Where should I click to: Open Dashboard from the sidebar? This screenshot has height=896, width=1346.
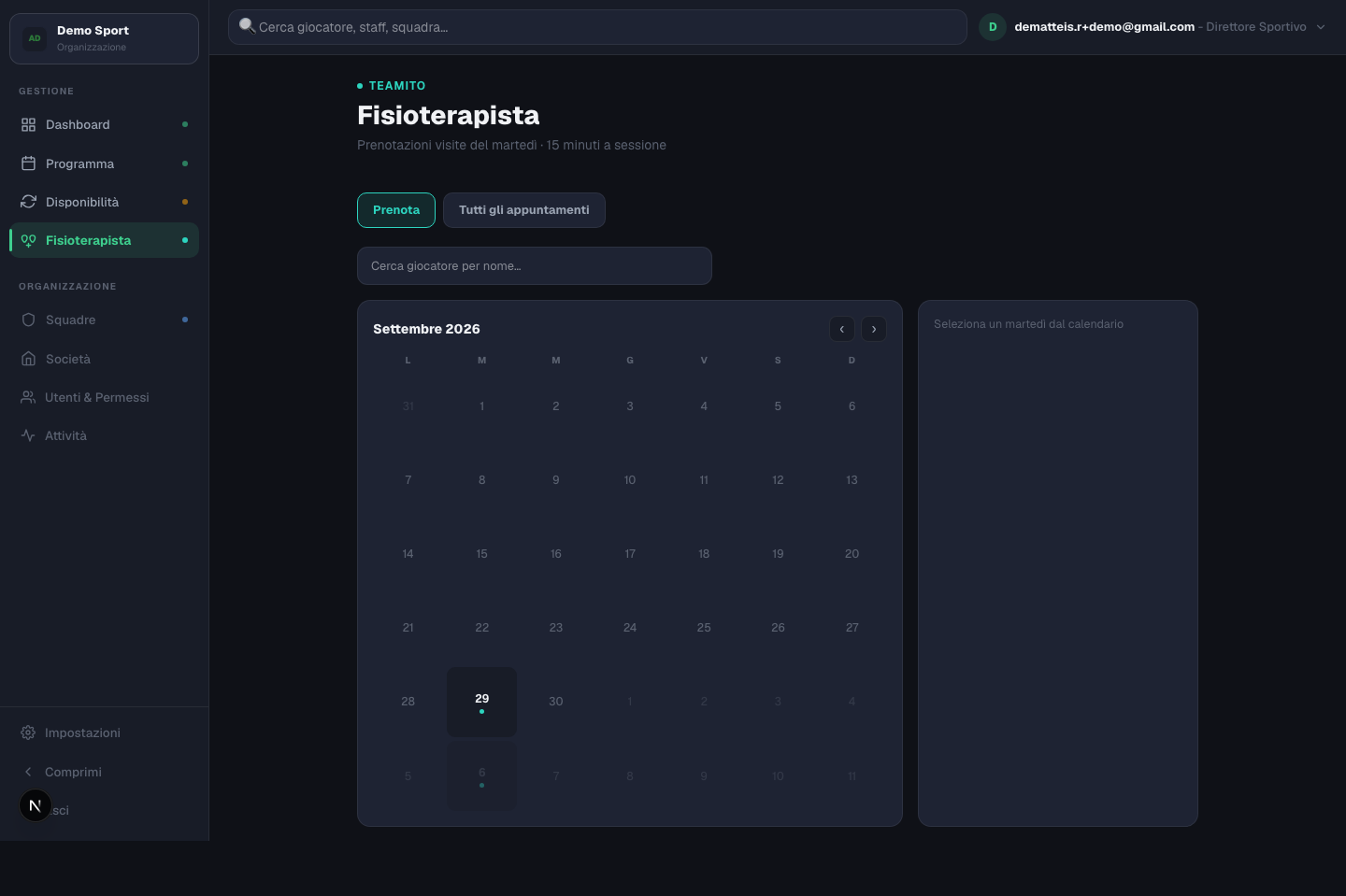tap(104, 124)
